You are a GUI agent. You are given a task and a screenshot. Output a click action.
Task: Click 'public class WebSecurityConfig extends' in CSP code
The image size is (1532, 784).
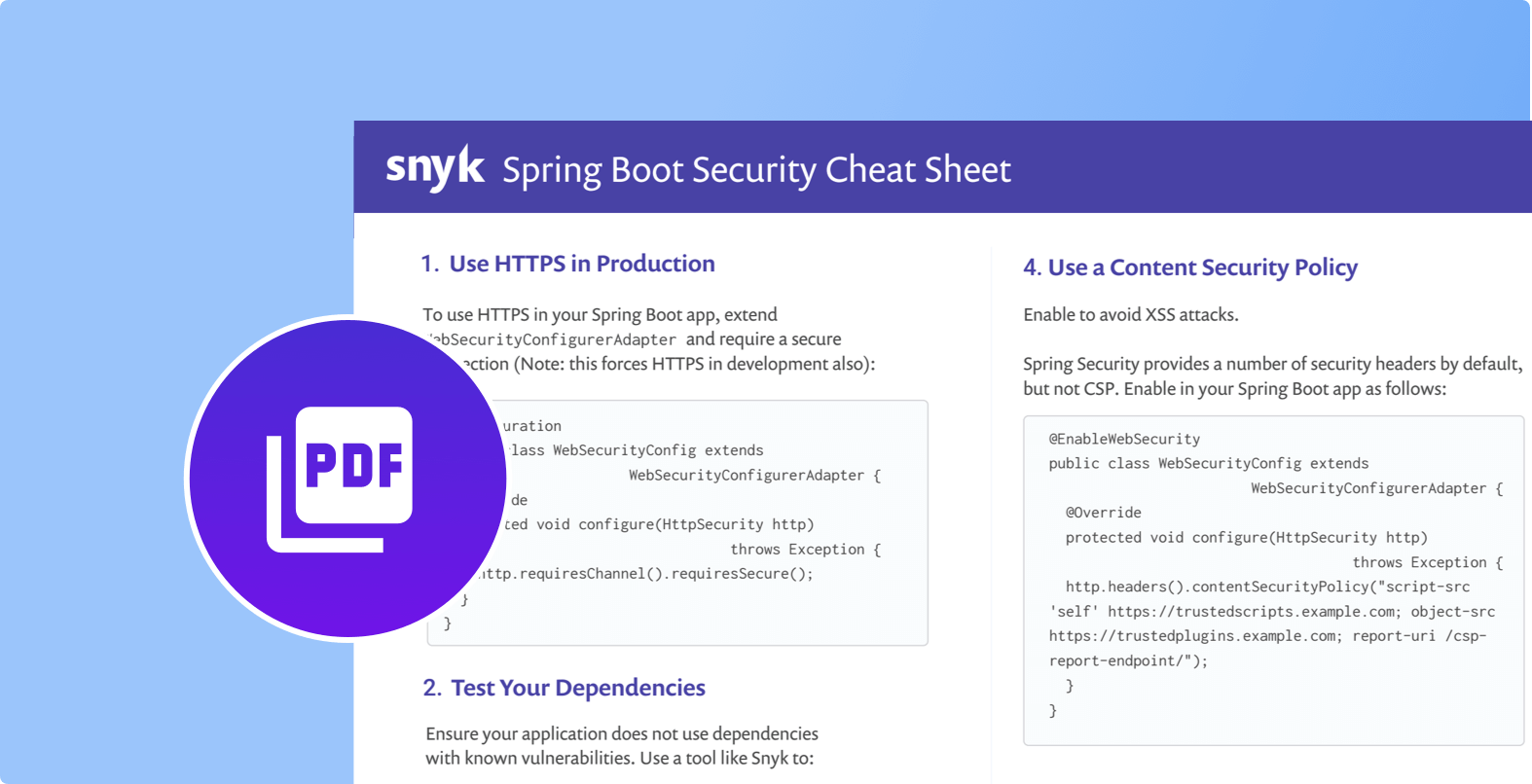tap(1209, 464)
